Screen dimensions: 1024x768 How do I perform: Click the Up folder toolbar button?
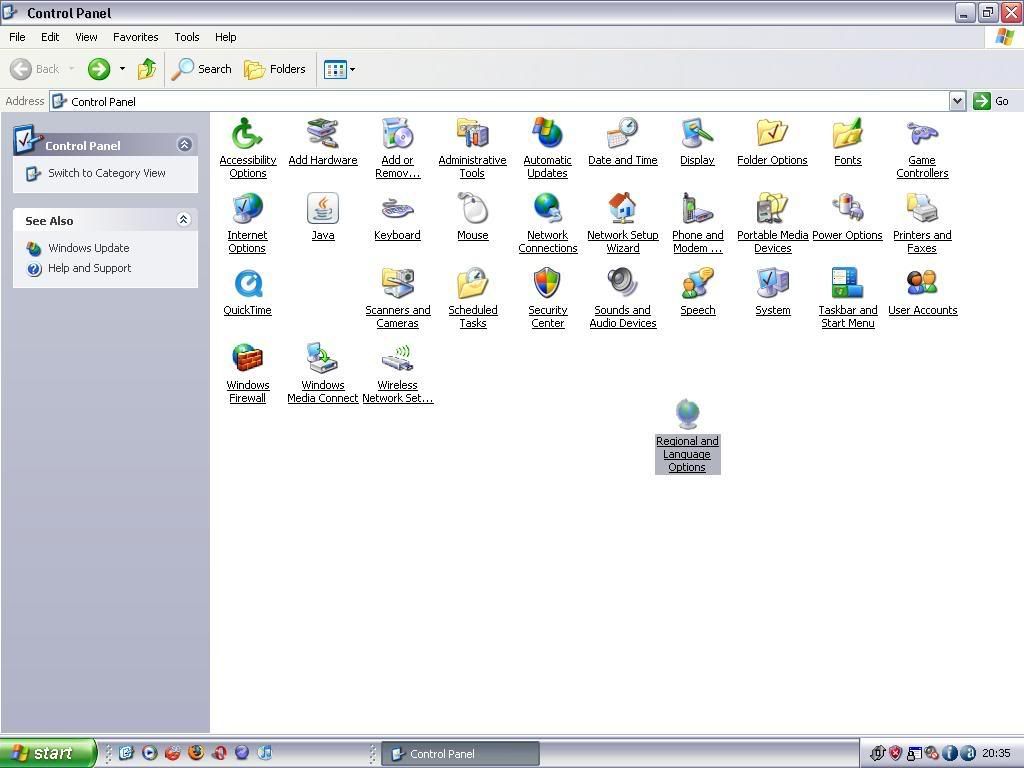[147, 69]
